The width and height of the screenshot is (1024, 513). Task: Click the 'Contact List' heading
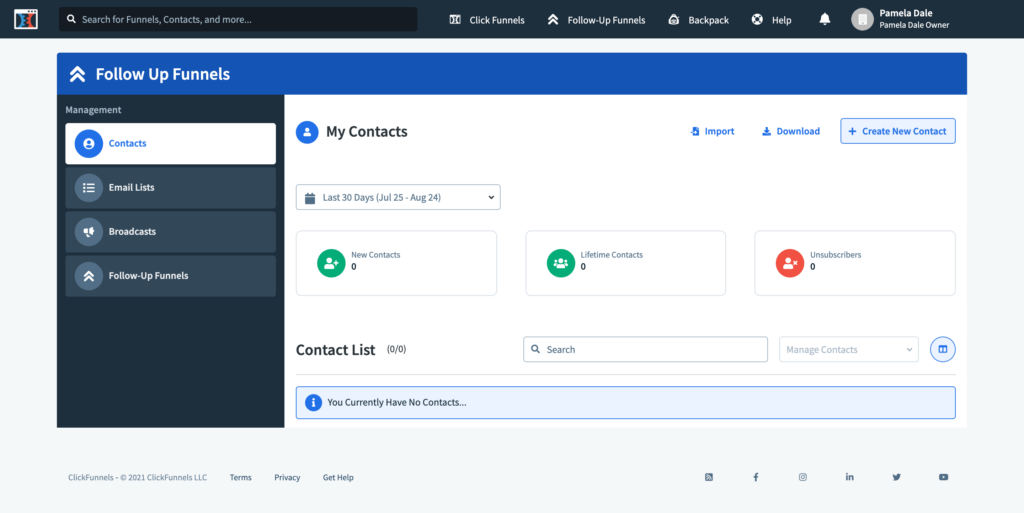point(336,350)
